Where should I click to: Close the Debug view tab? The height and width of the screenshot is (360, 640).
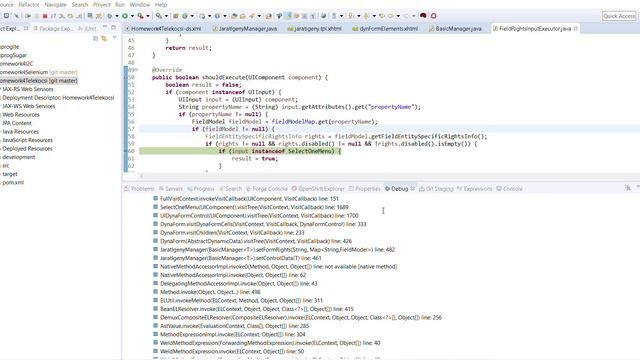pos(413,188)
